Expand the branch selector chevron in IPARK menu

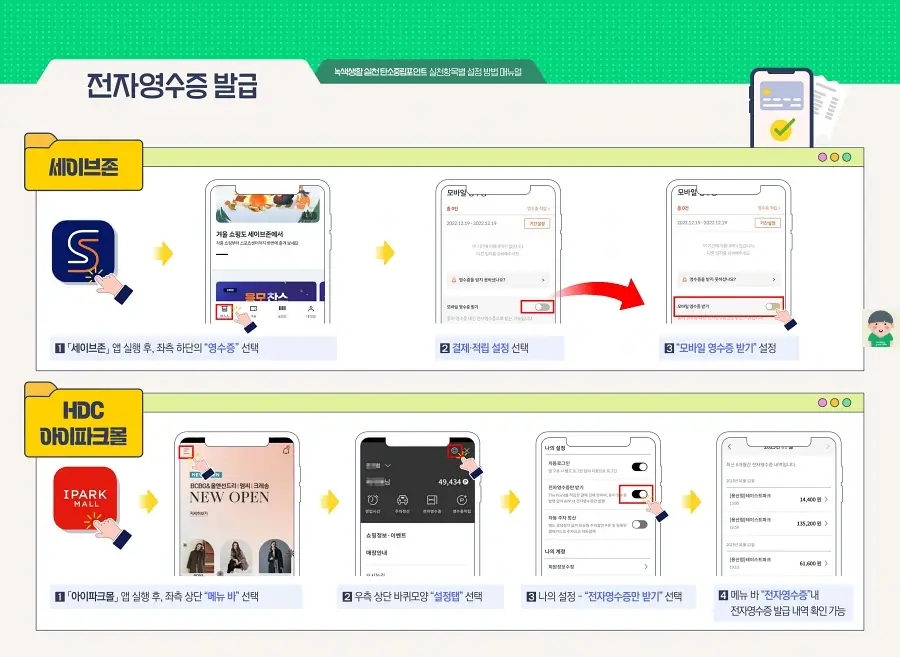(388, 465)
